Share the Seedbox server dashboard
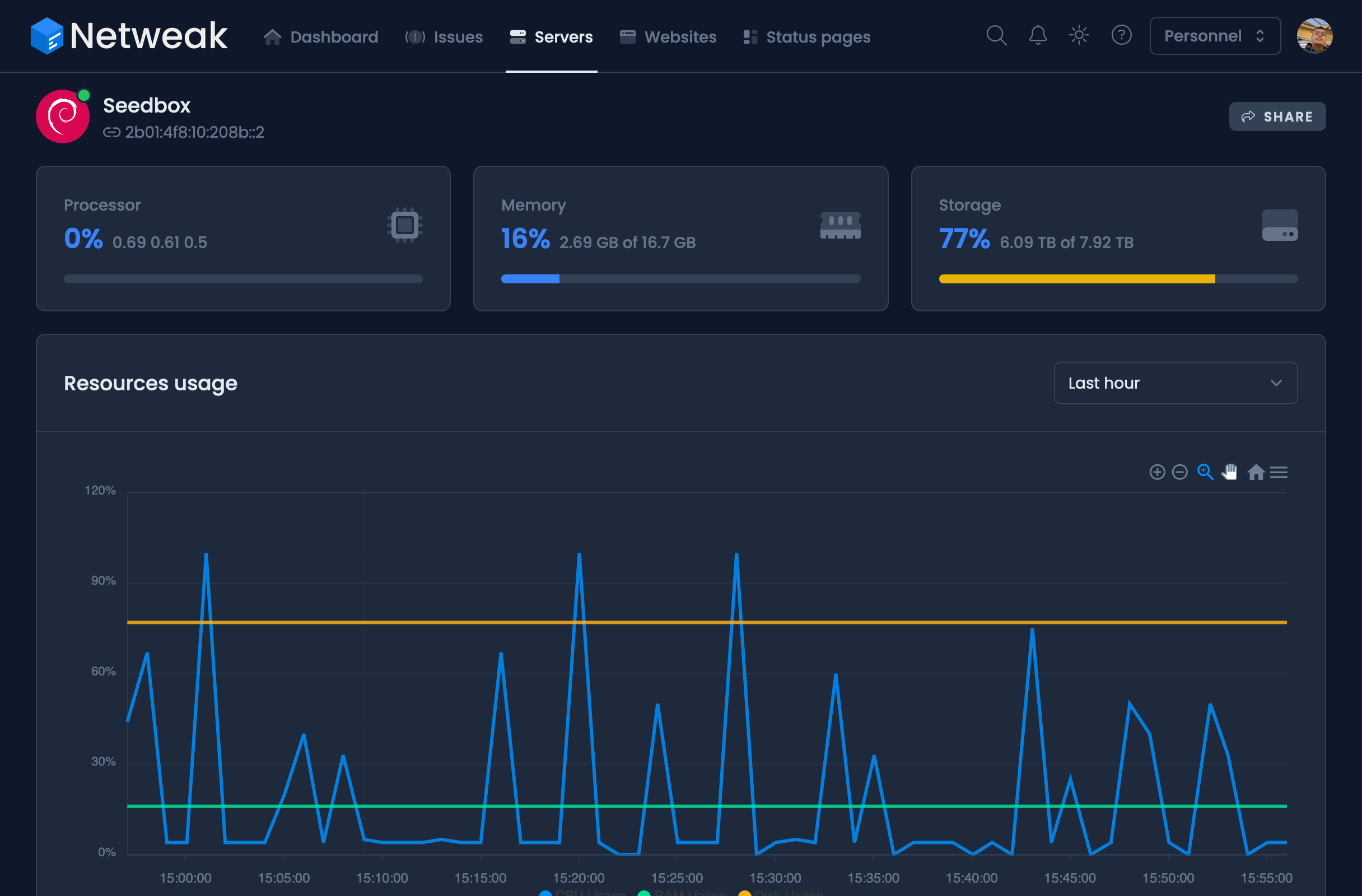This screenshot has width=1362, height=896. click(x=1277, y=116)
